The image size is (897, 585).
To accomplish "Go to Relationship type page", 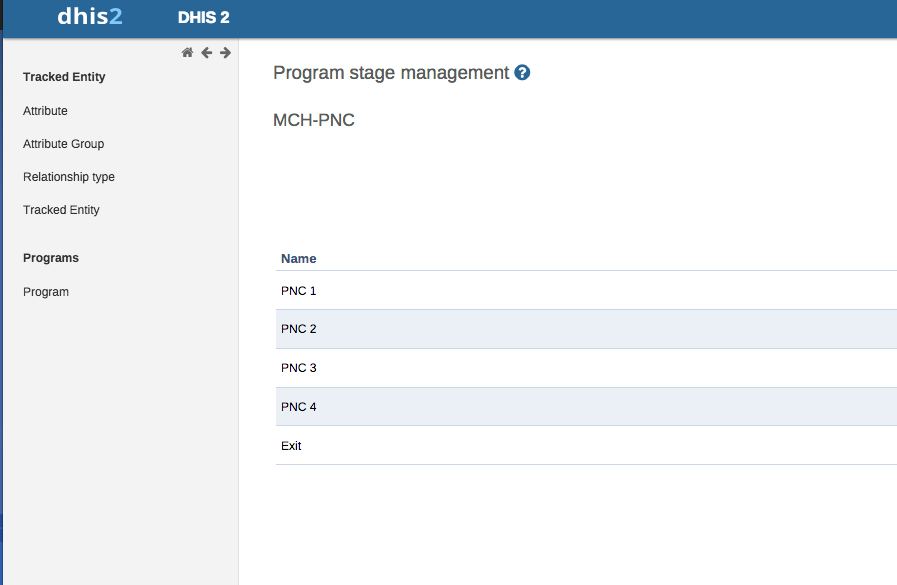I will 69,177.
